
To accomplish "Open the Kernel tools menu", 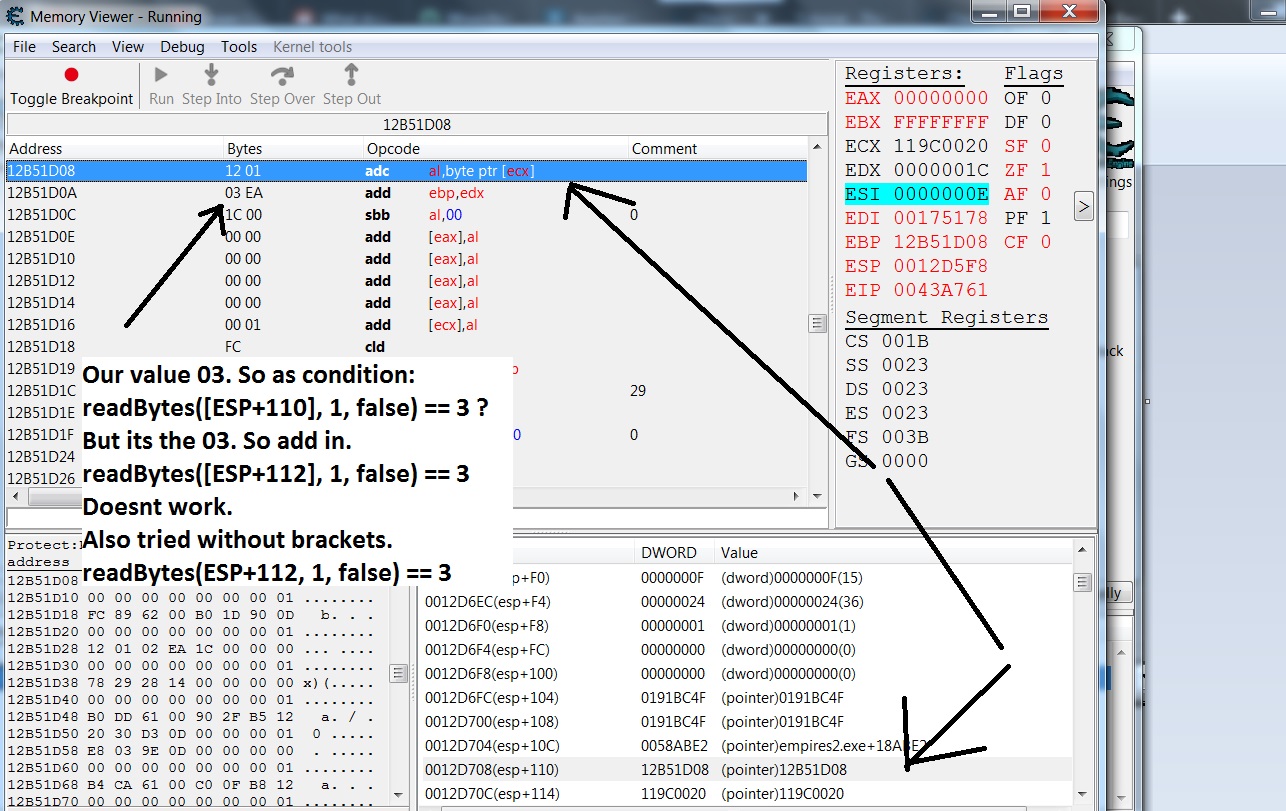I will pyautogui.click(x=312, y=47).
